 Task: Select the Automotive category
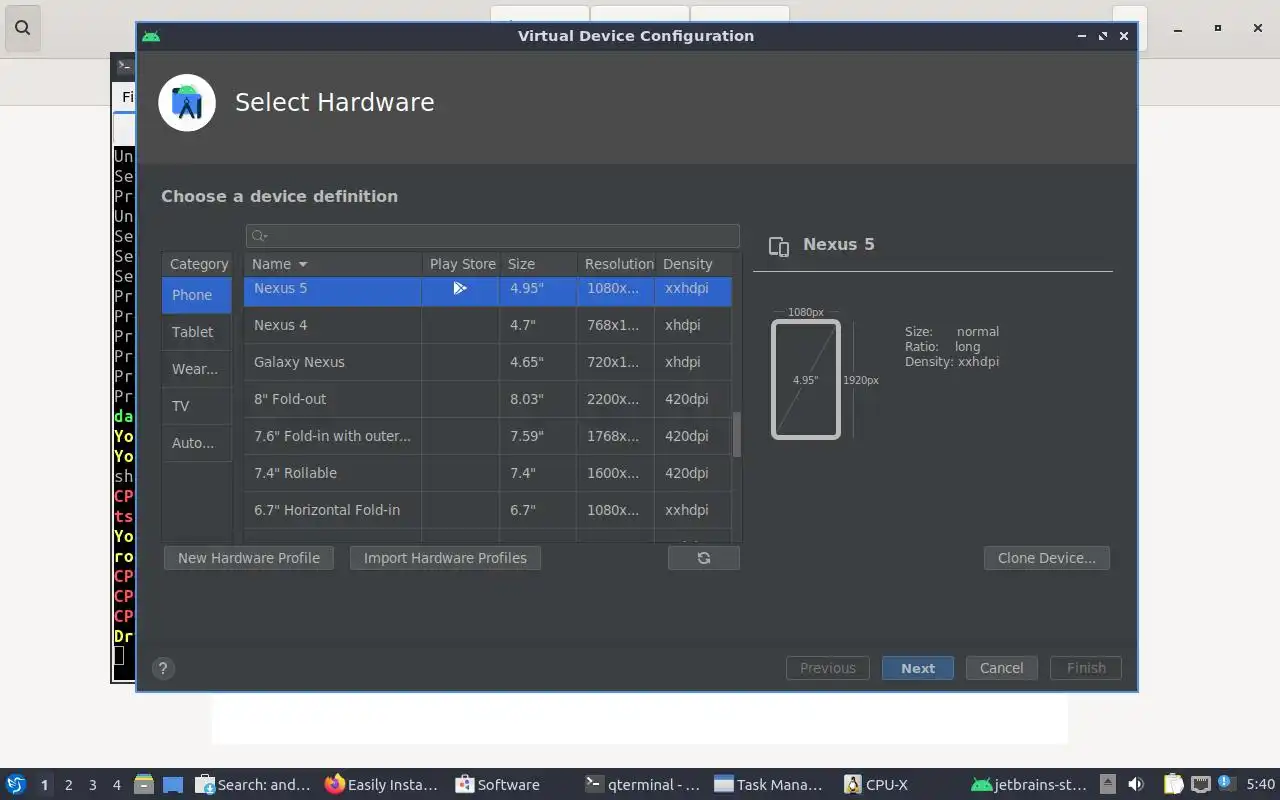pos(196,443)
